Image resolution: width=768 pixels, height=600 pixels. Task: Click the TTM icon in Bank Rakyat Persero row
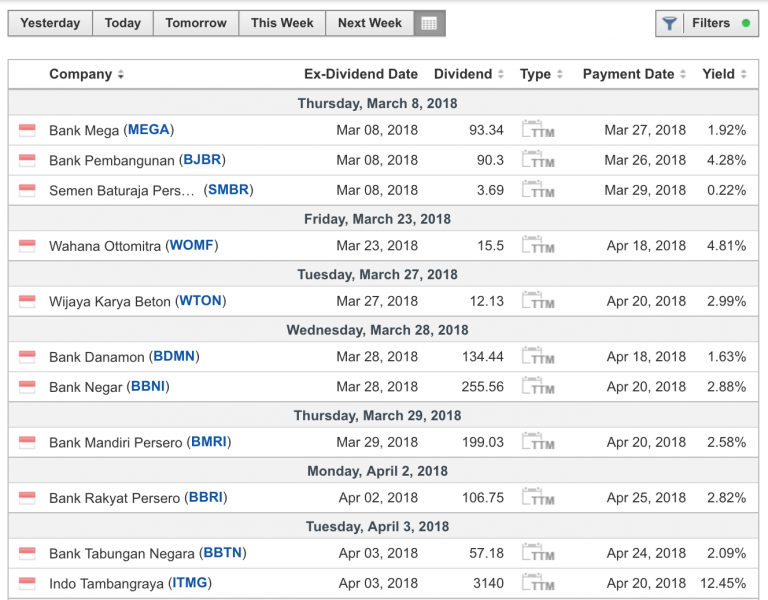click(x=538, y=497)
